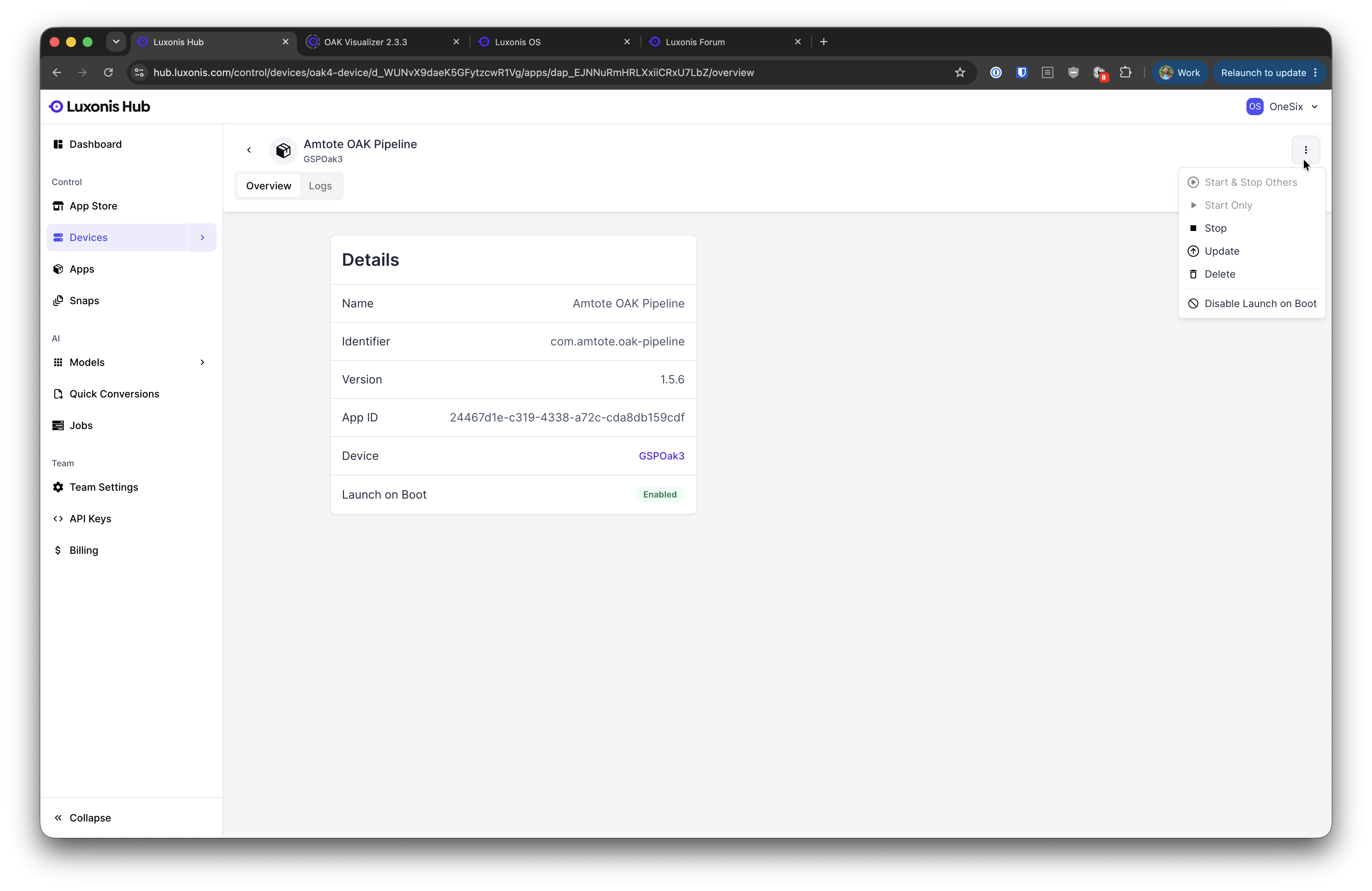Open the GSPOak3 device link

click(661, 456)
